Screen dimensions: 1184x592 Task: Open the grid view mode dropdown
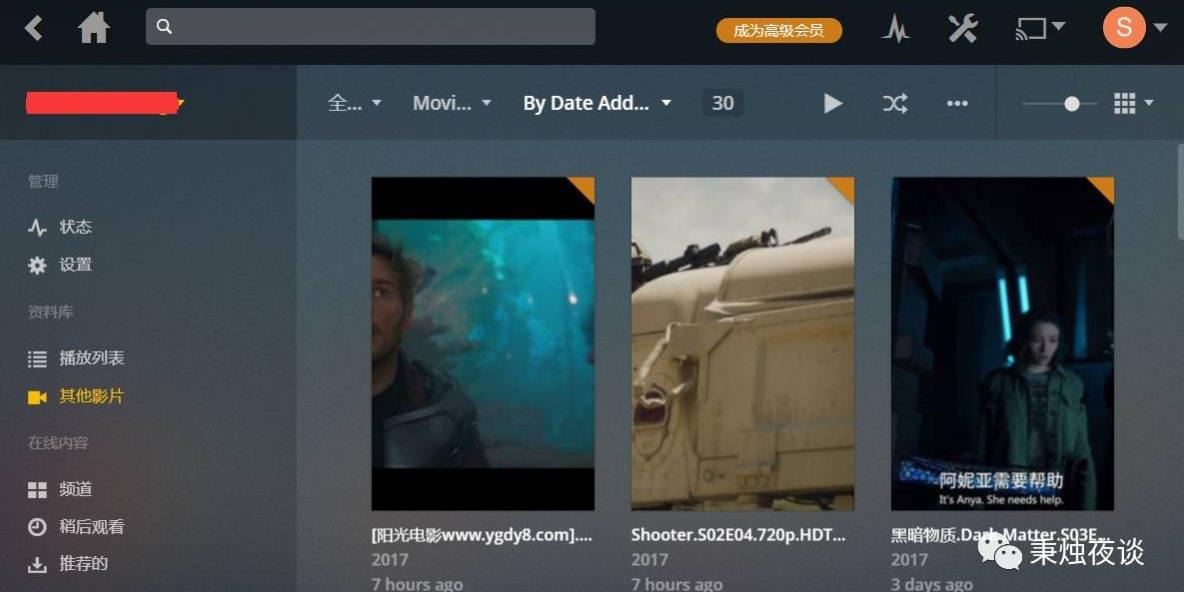click(1133, 103)
